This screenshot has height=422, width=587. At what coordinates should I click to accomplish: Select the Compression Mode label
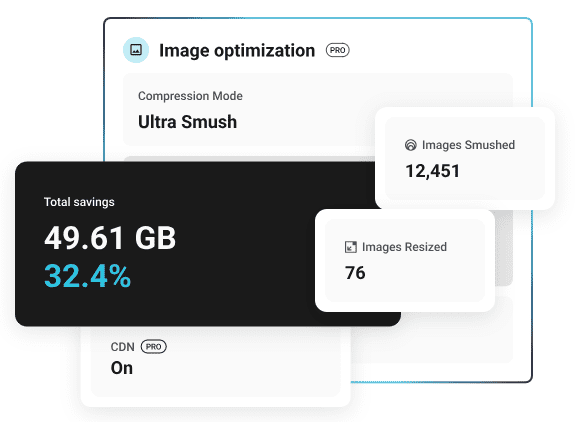[190, 96]
